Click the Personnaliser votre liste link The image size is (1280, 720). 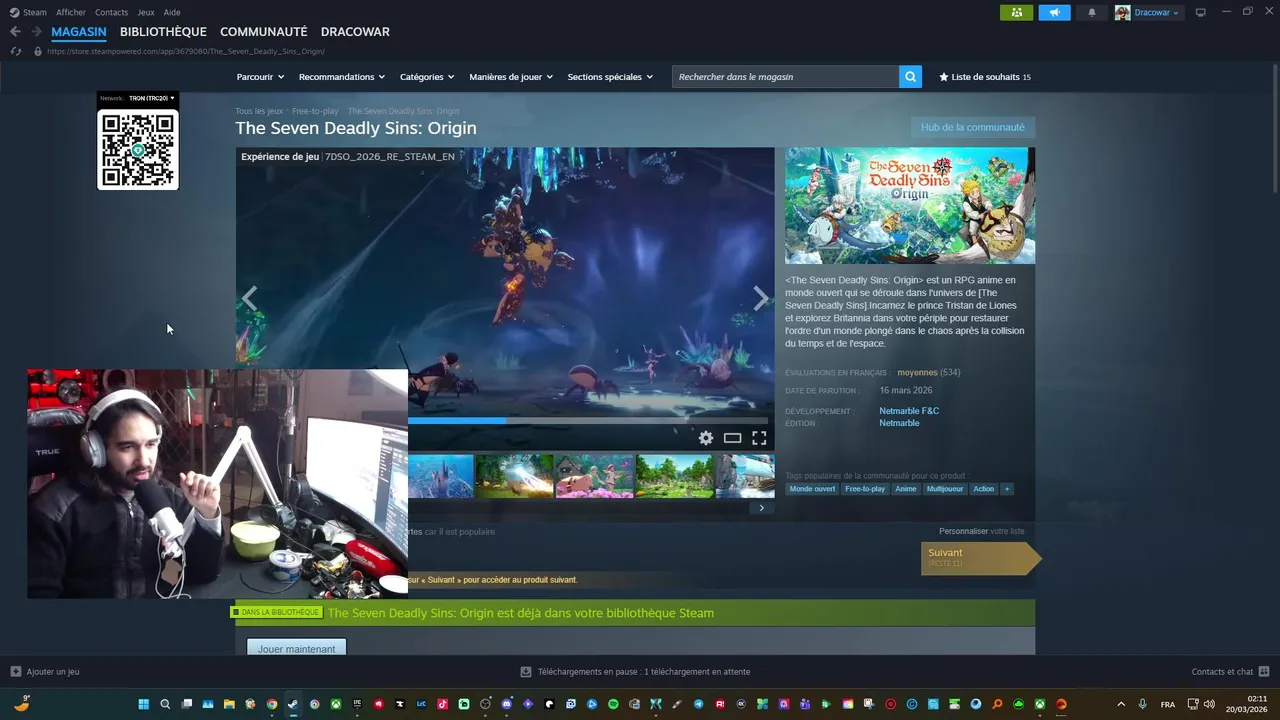click(x=982, y=531)
